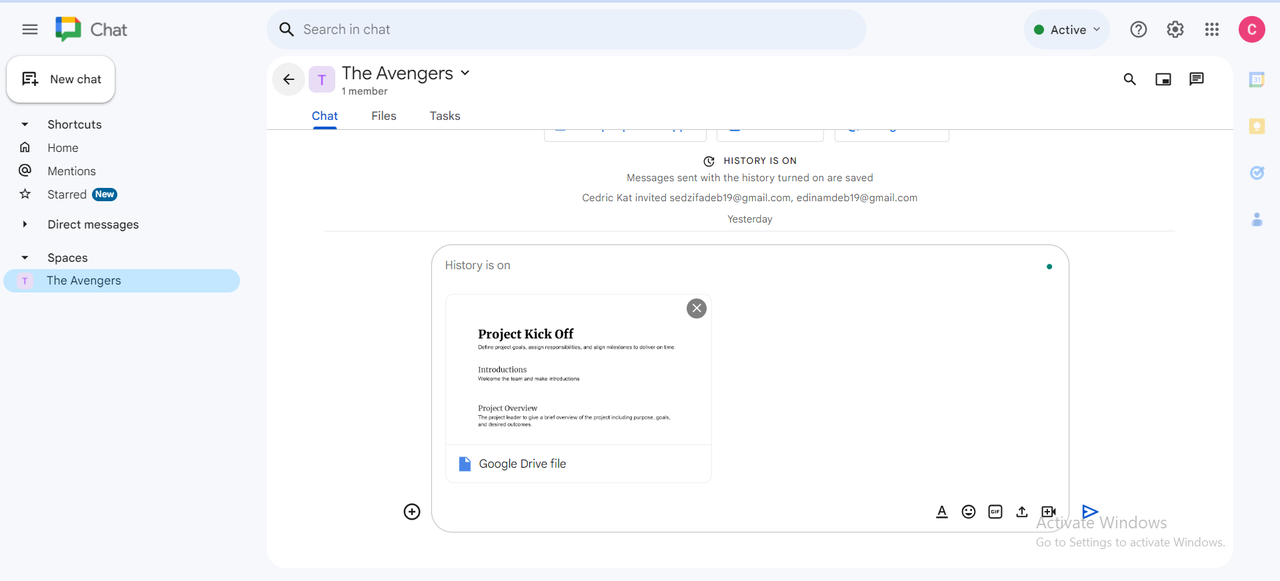Add a video meeting icon

coord(1048,512)
